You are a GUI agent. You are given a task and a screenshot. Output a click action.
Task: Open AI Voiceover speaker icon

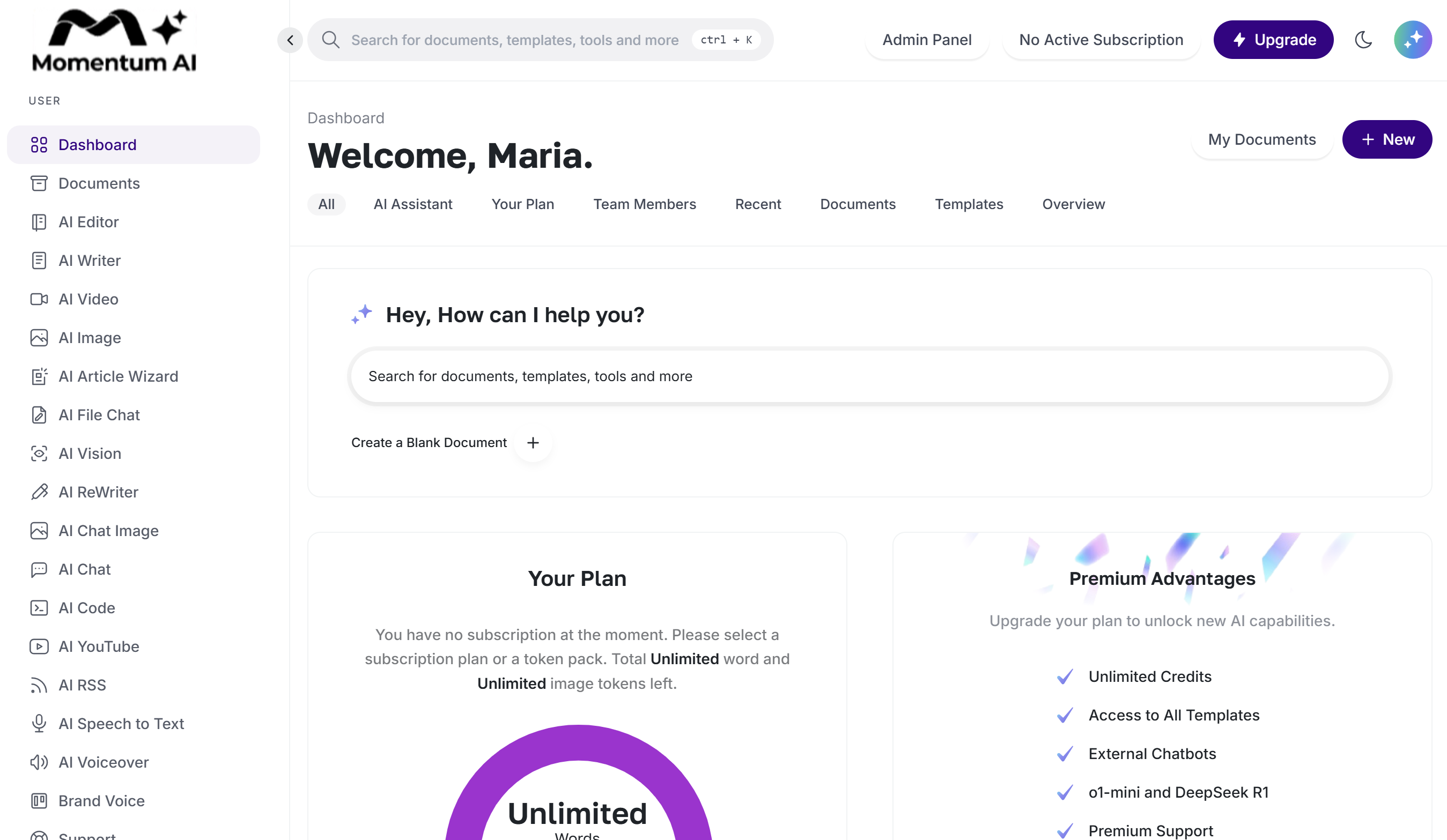click(x=39, y=762)
